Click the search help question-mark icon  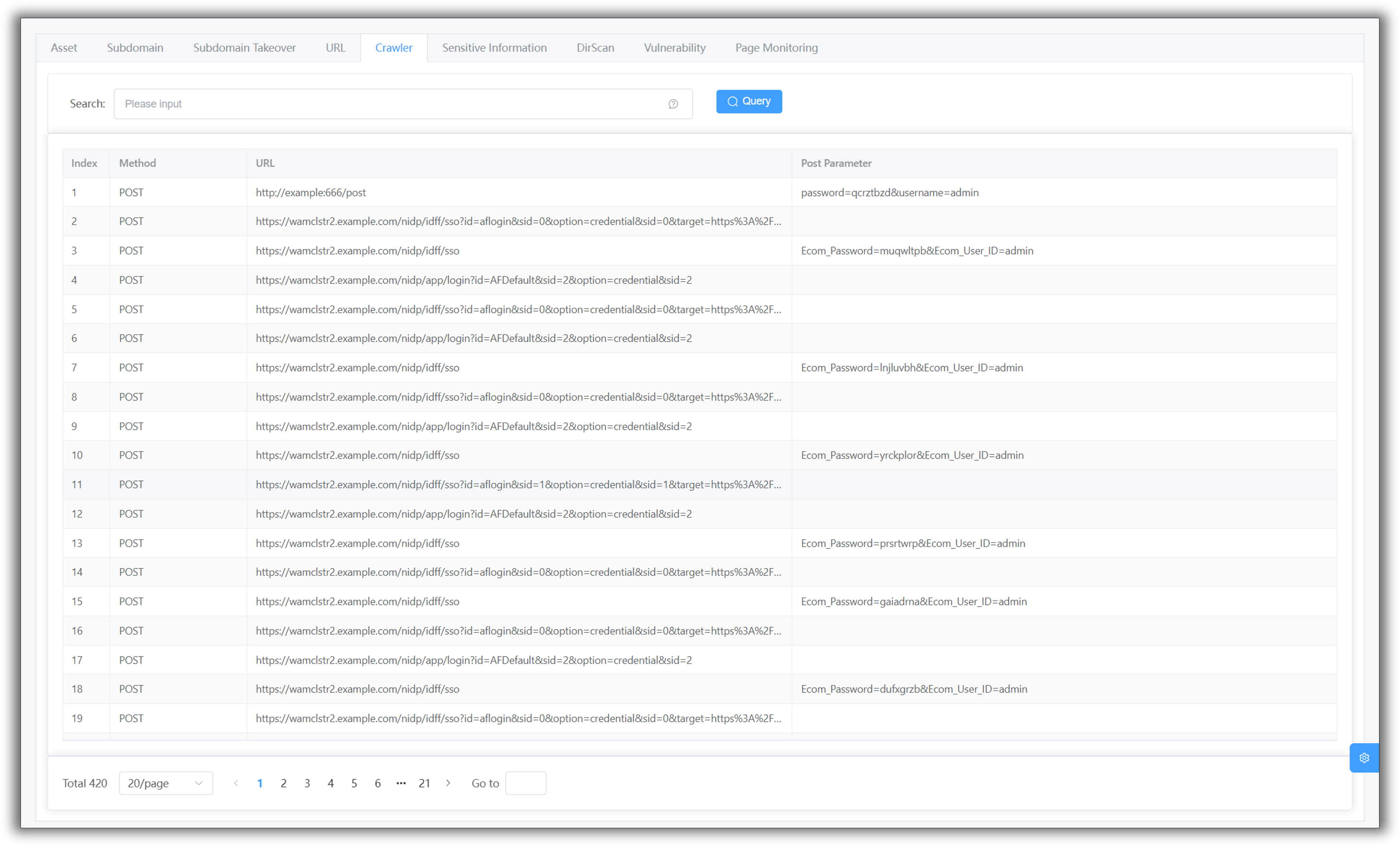(x=673, y=104)
